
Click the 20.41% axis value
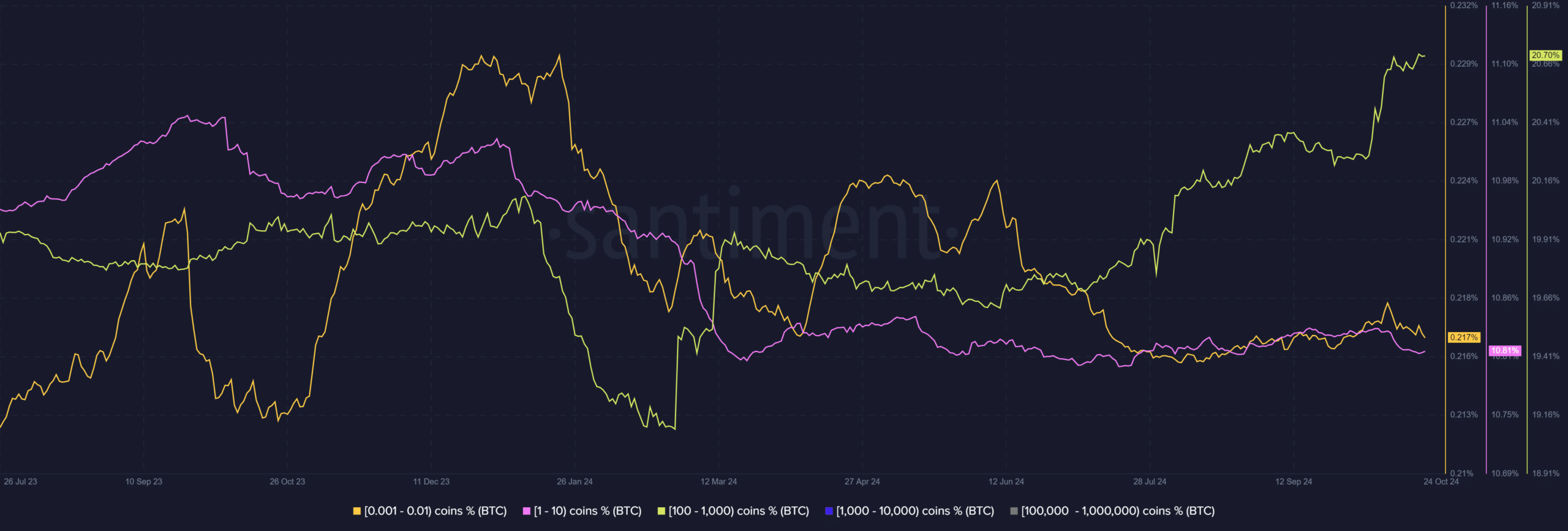1546,122
